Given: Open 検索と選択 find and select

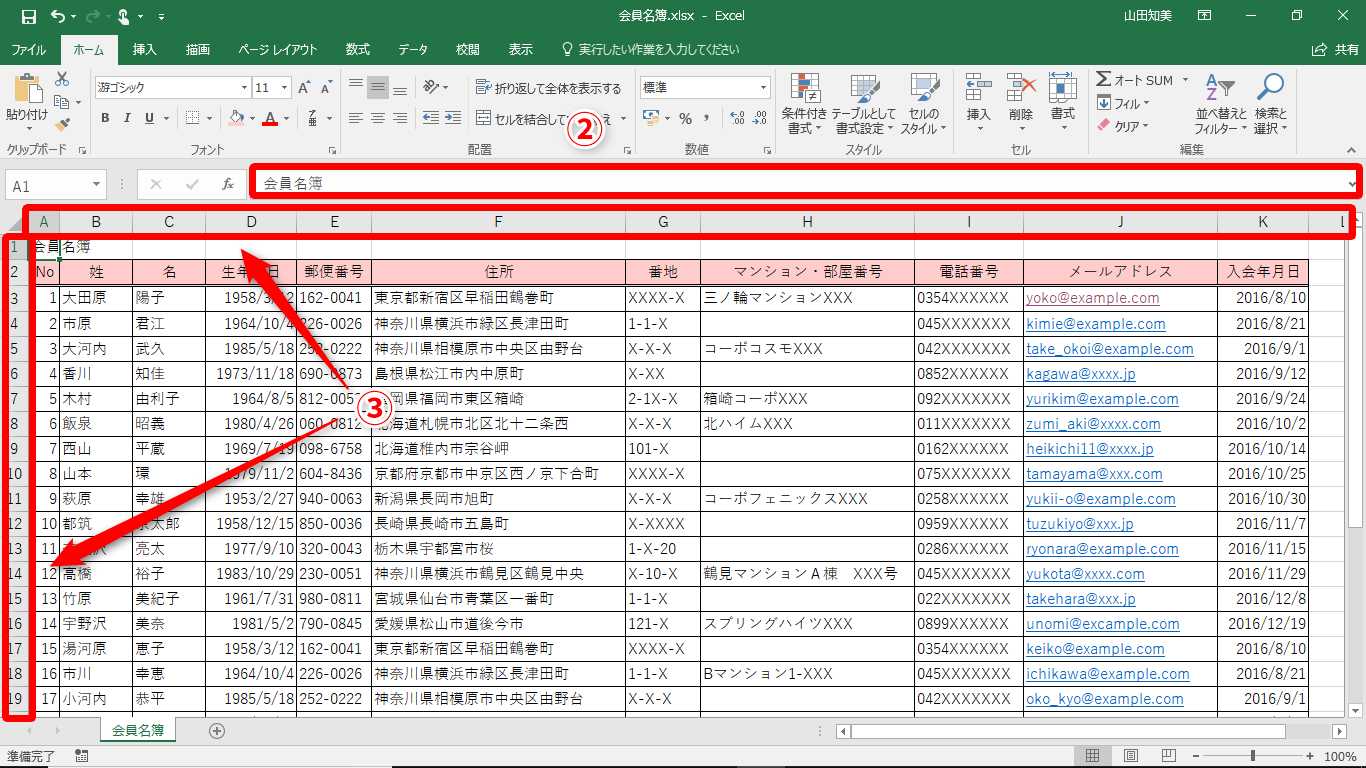Looking at the screenshot, I should tap(1270, 104).
